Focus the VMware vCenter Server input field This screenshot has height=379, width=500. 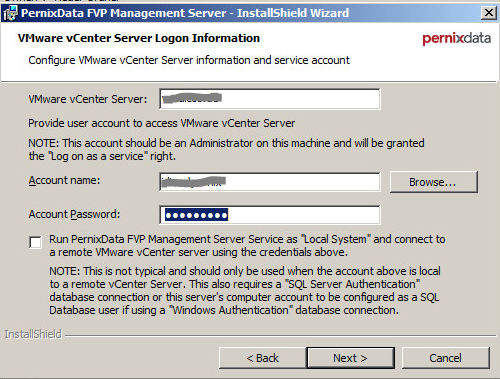point(270,99)
